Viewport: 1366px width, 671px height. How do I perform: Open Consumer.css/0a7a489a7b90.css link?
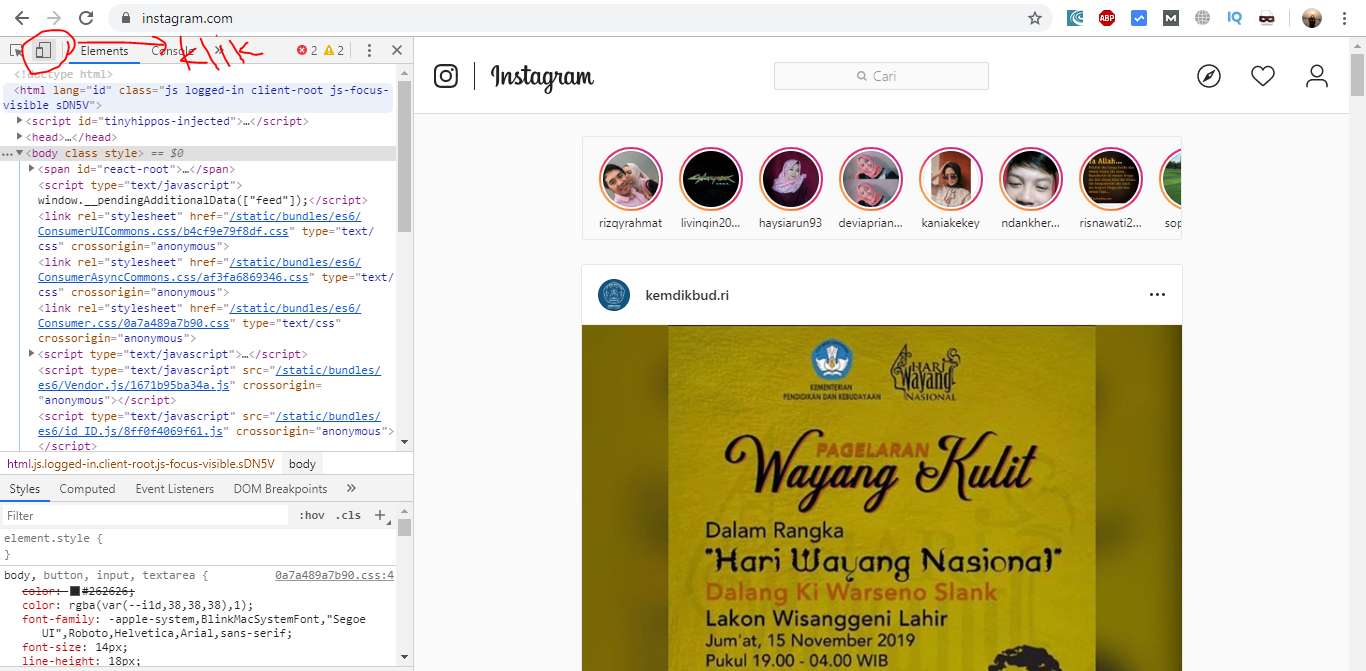198,316
